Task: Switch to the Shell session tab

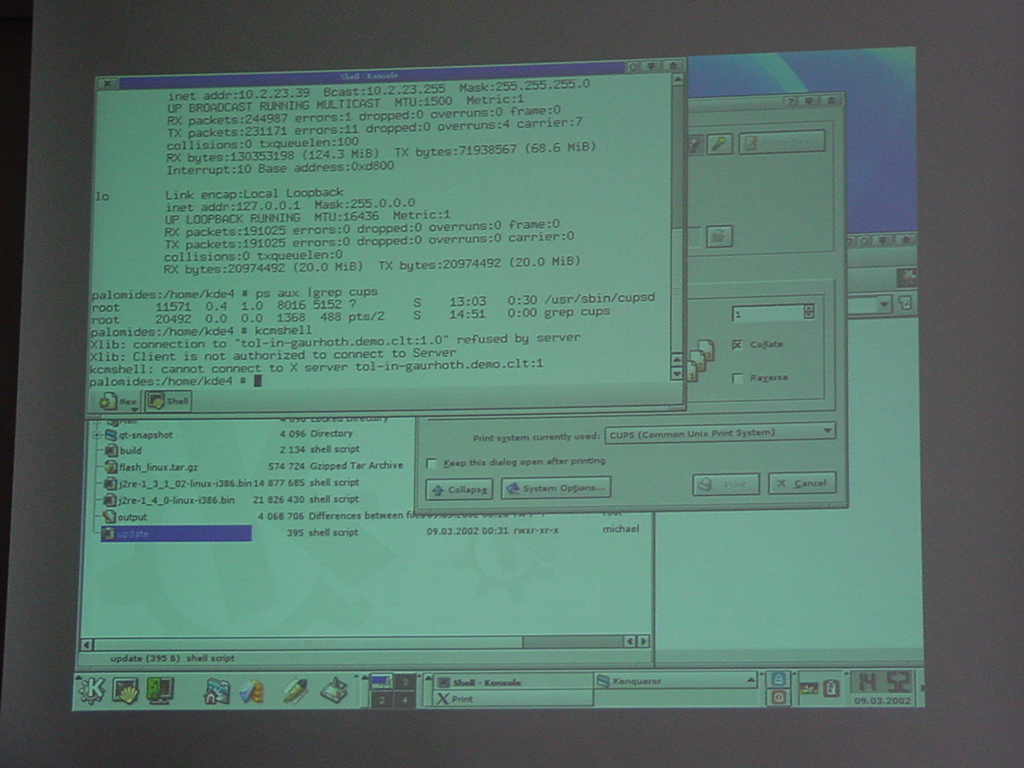Action: [168, 401]
